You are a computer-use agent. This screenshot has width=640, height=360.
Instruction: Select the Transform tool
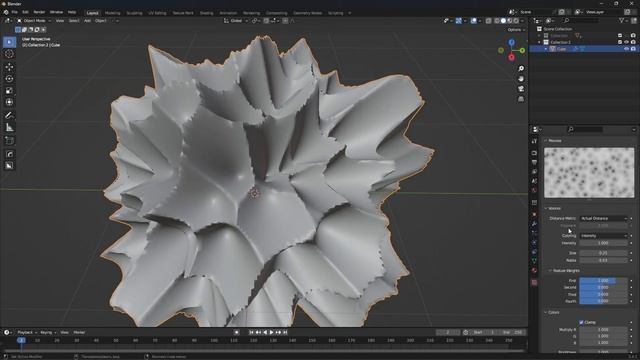(x=9, y=102)
